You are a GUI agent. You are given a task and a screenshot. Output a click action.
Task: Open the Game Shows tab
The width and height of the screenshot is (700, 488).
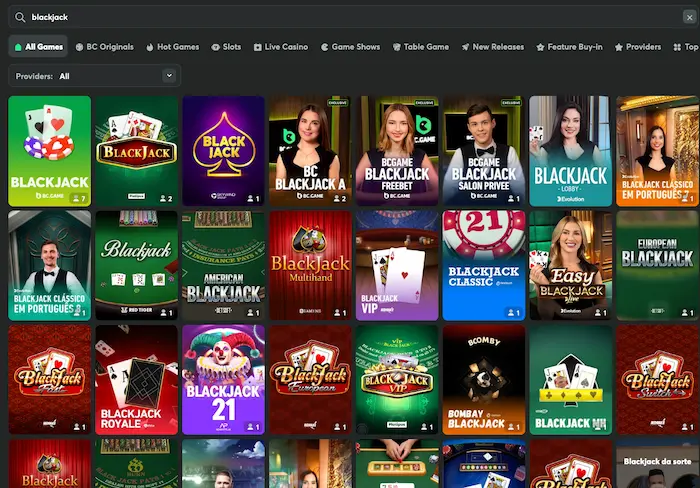point(350,46)
